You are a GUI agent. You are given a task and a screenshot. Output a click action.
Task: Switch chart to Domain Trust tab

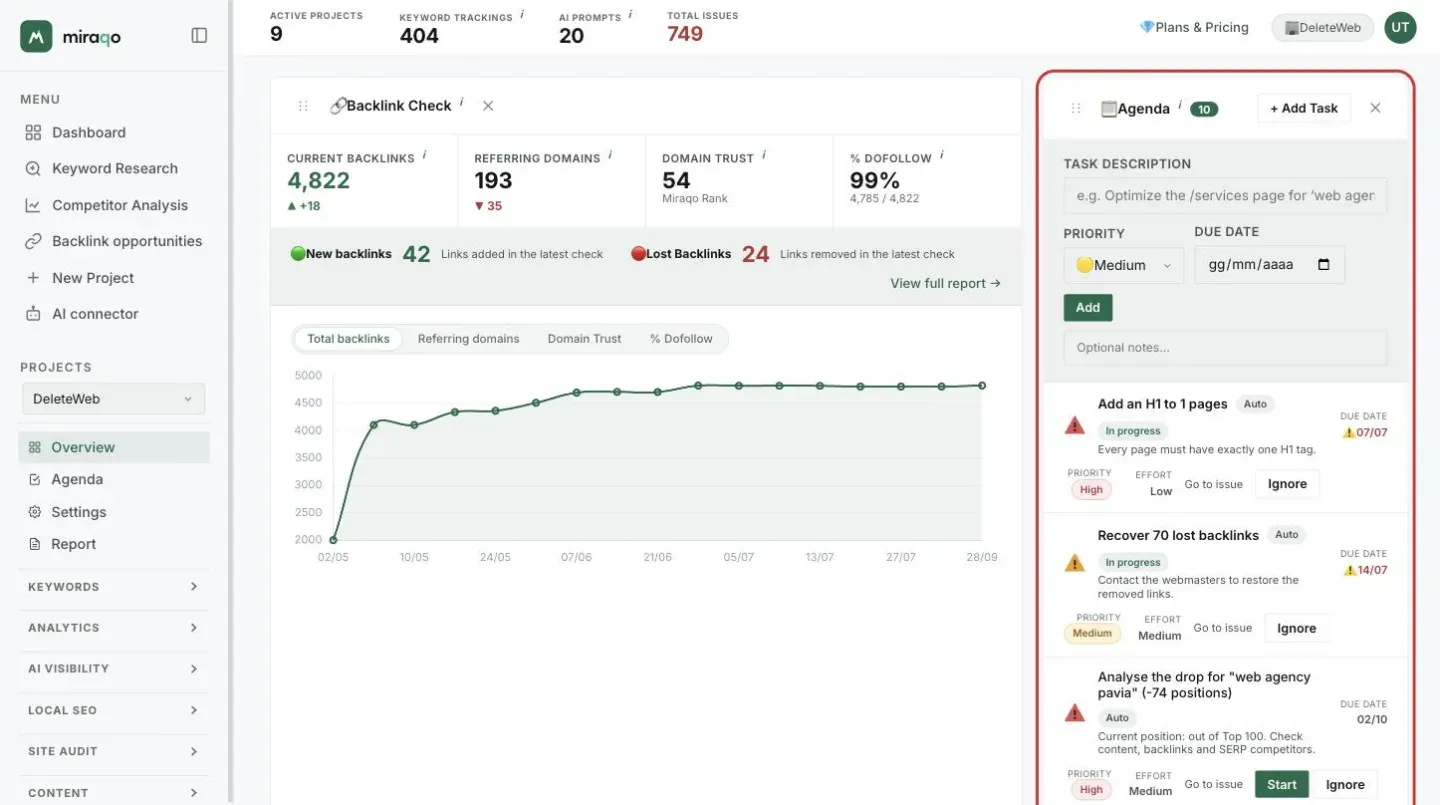tap(584, 339)
